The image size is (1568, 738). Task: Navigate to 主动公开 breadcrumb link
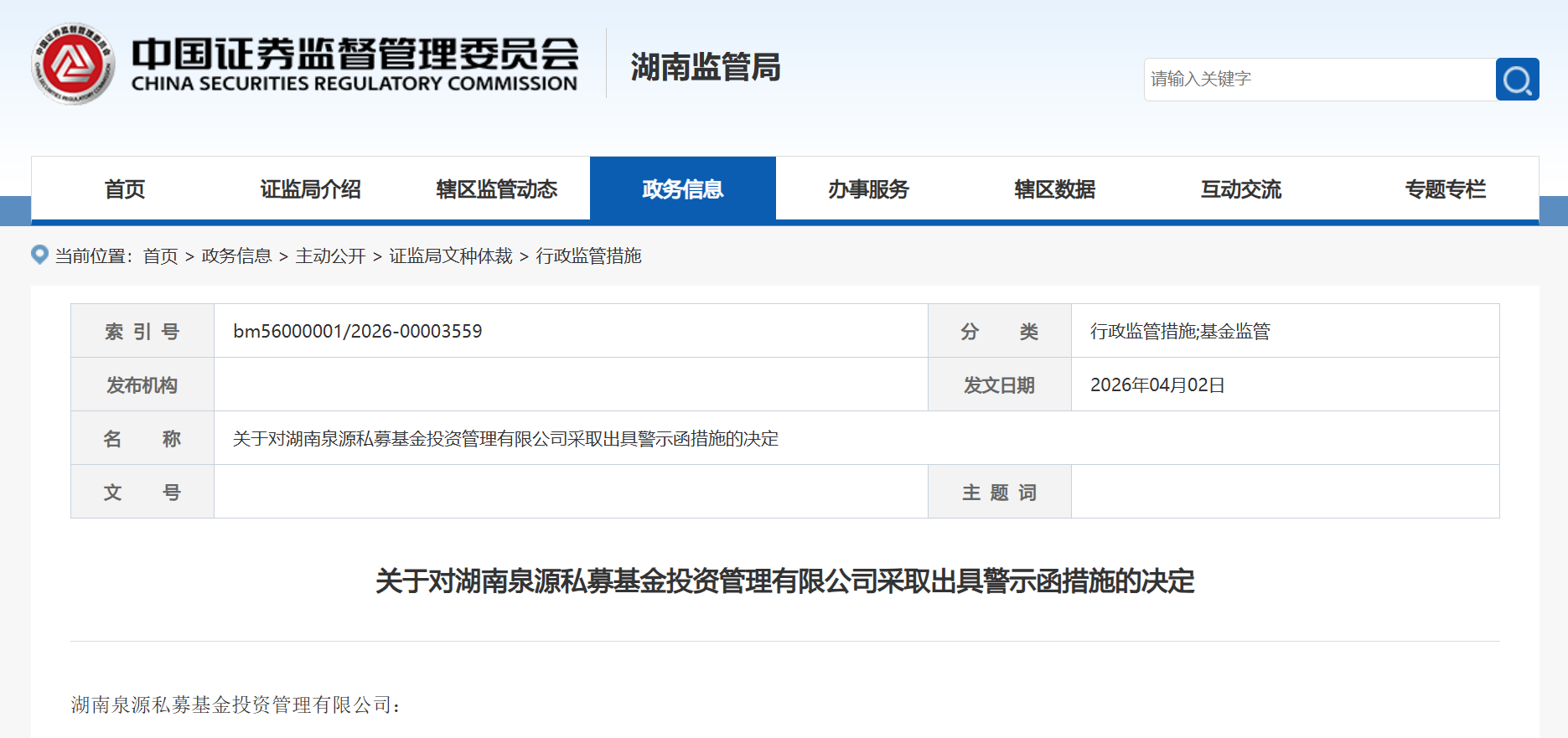330,256
